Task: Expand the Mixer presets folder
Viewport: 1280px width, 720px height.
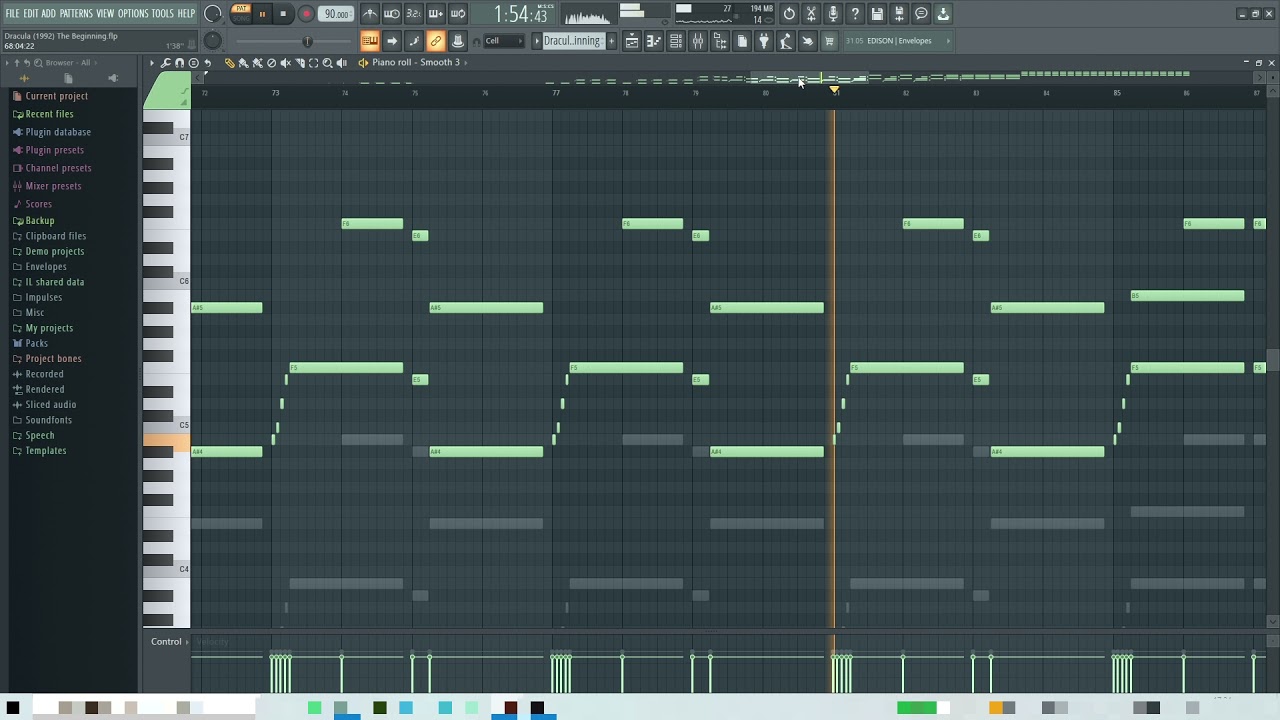Action: pos(53,186)
